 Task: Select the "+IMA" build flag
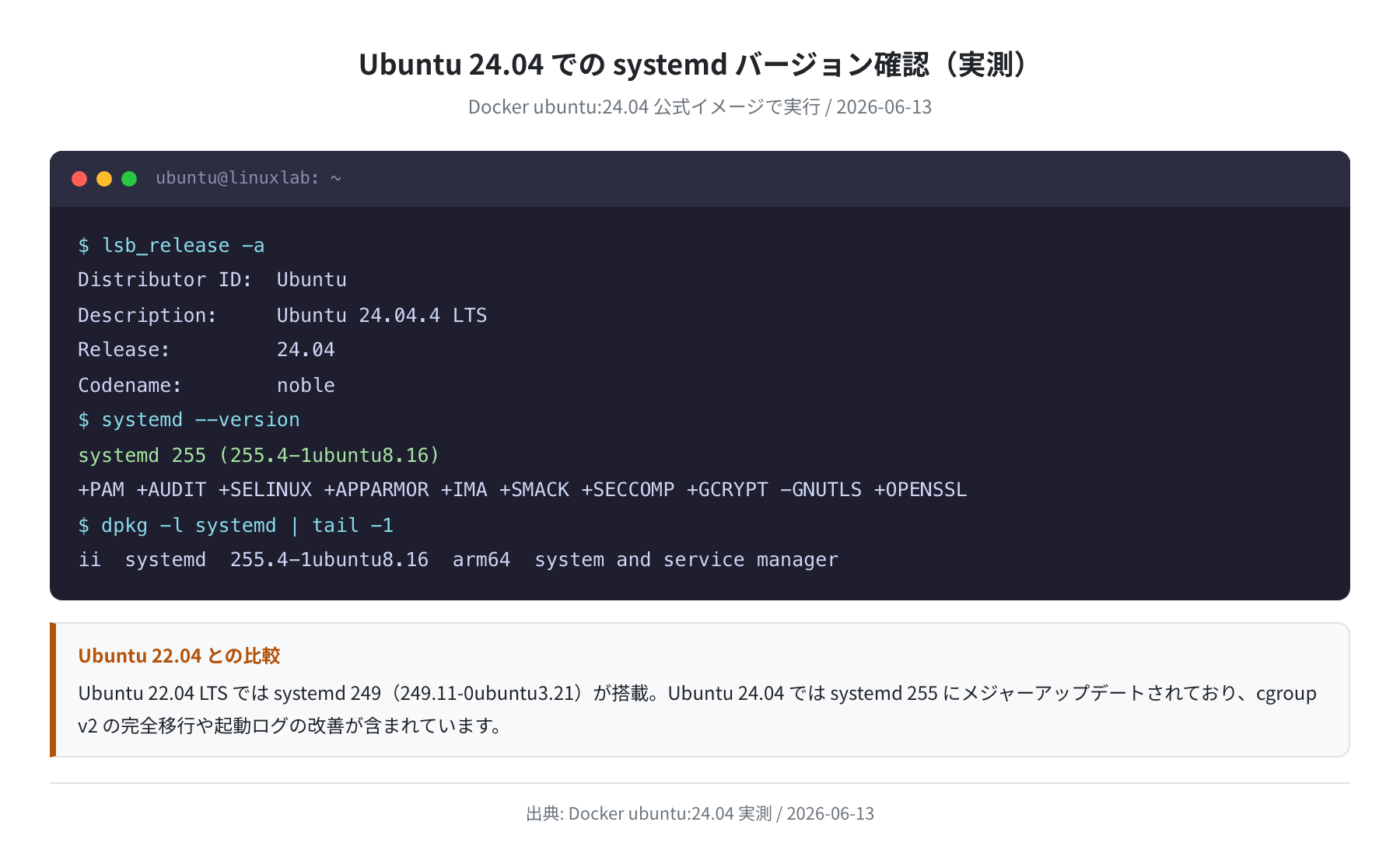click(464, 490)
